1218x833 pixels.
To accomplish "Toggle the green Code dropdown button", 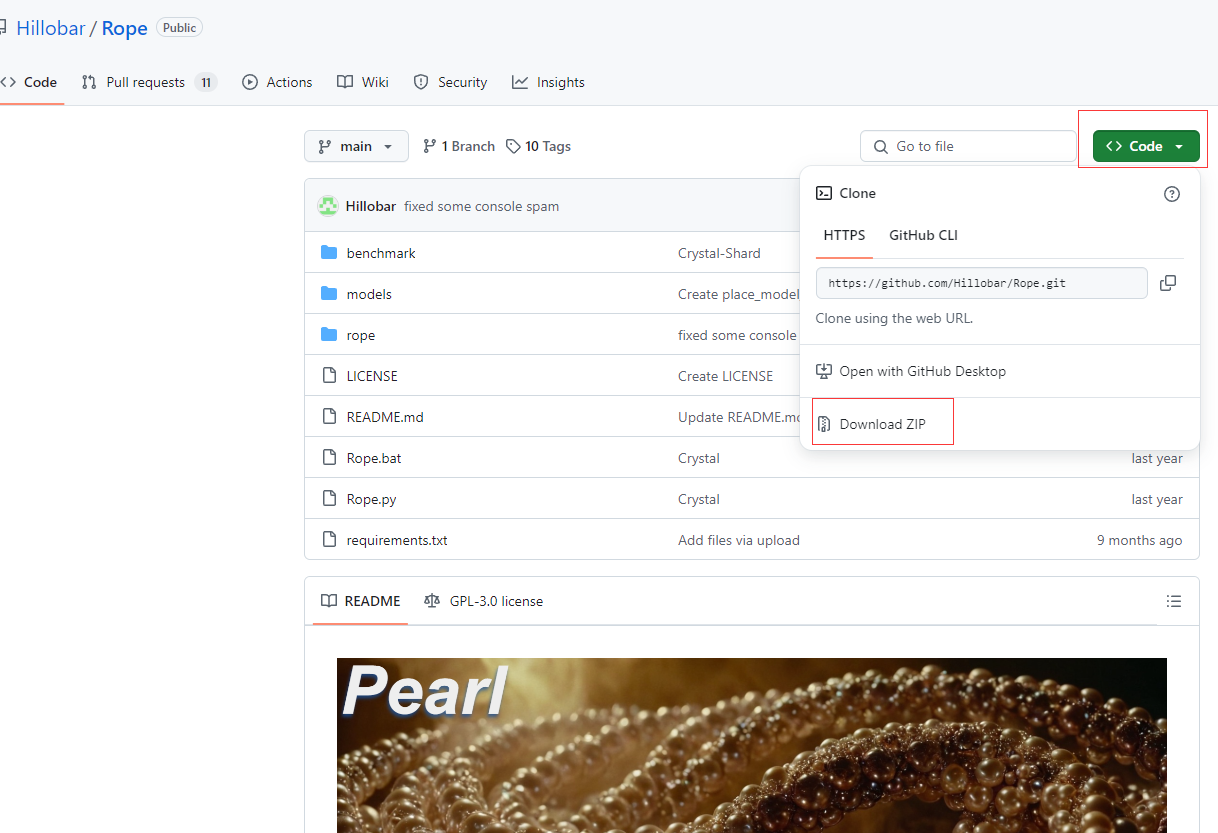I will point(1145,146).
